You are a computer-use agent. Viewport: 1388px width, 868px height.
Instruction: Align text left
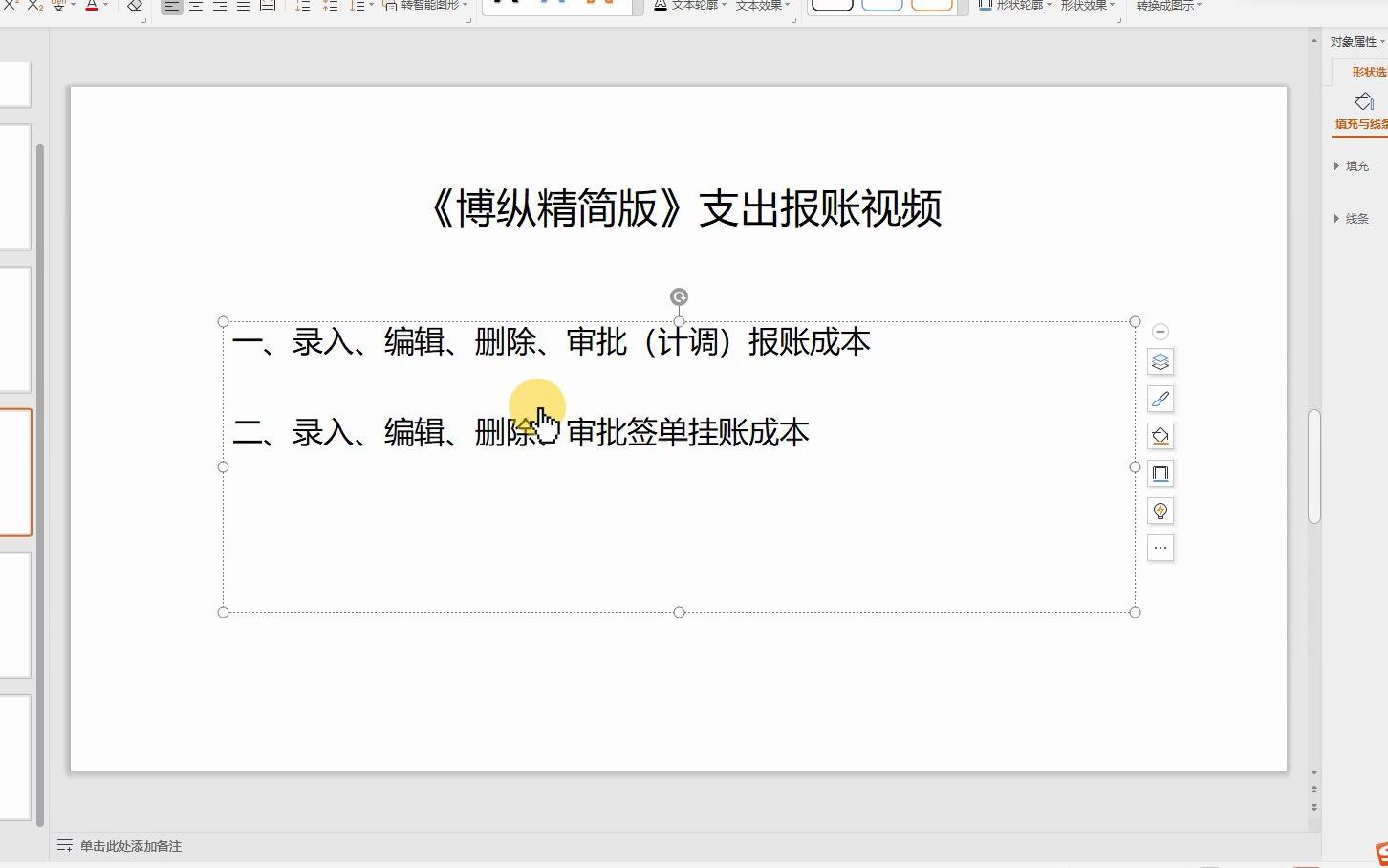click(171, 5)
